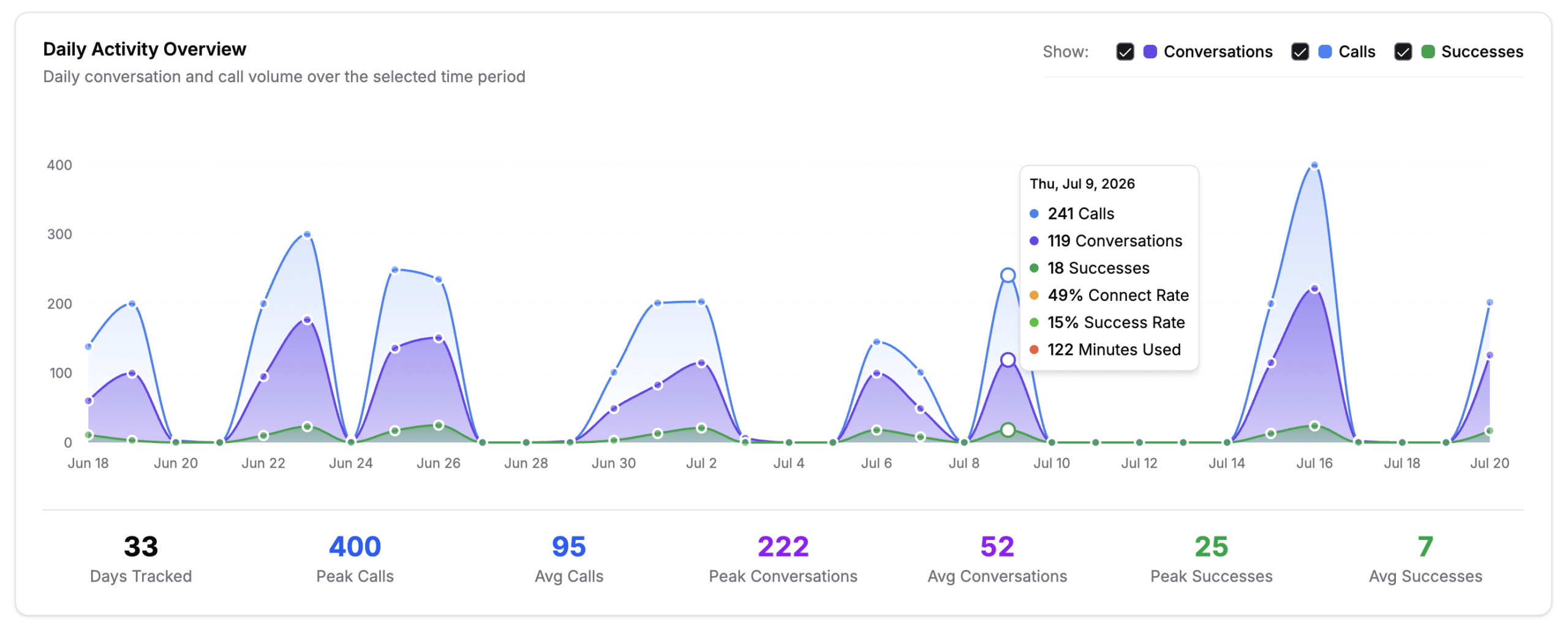This screenshot has width=1568, height=630.
Task: Click the Daily Activity Overview title
Action: [145, 49]
